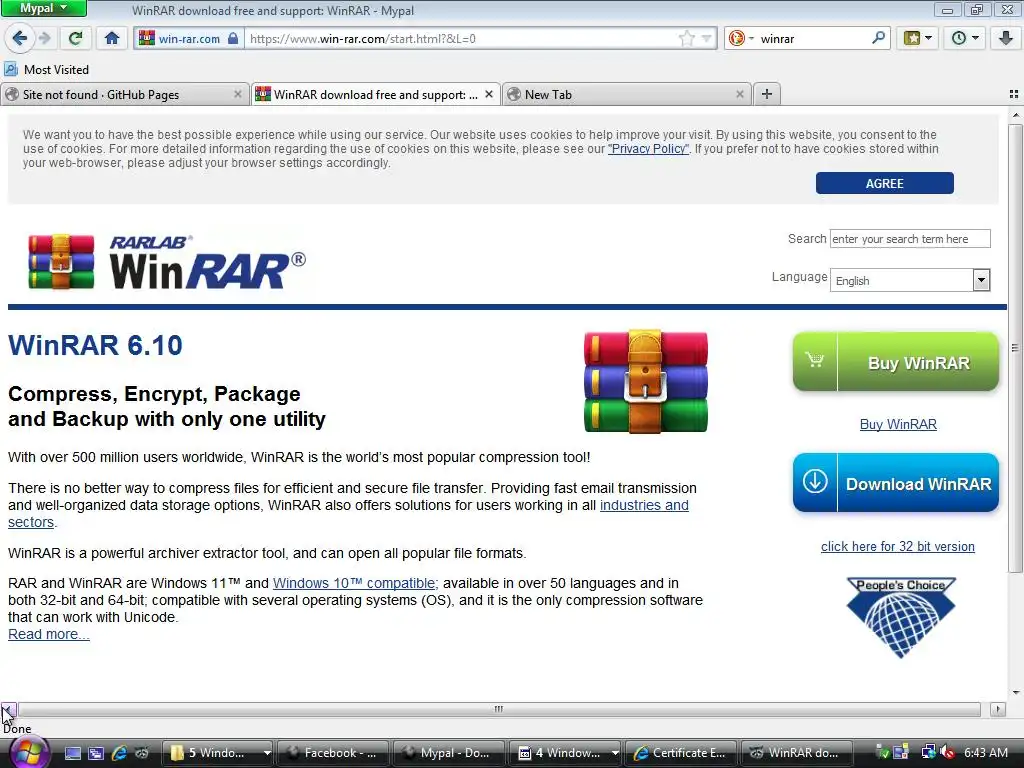
Task: Switch to the New Tab tab
Action: tap(627, 95)
